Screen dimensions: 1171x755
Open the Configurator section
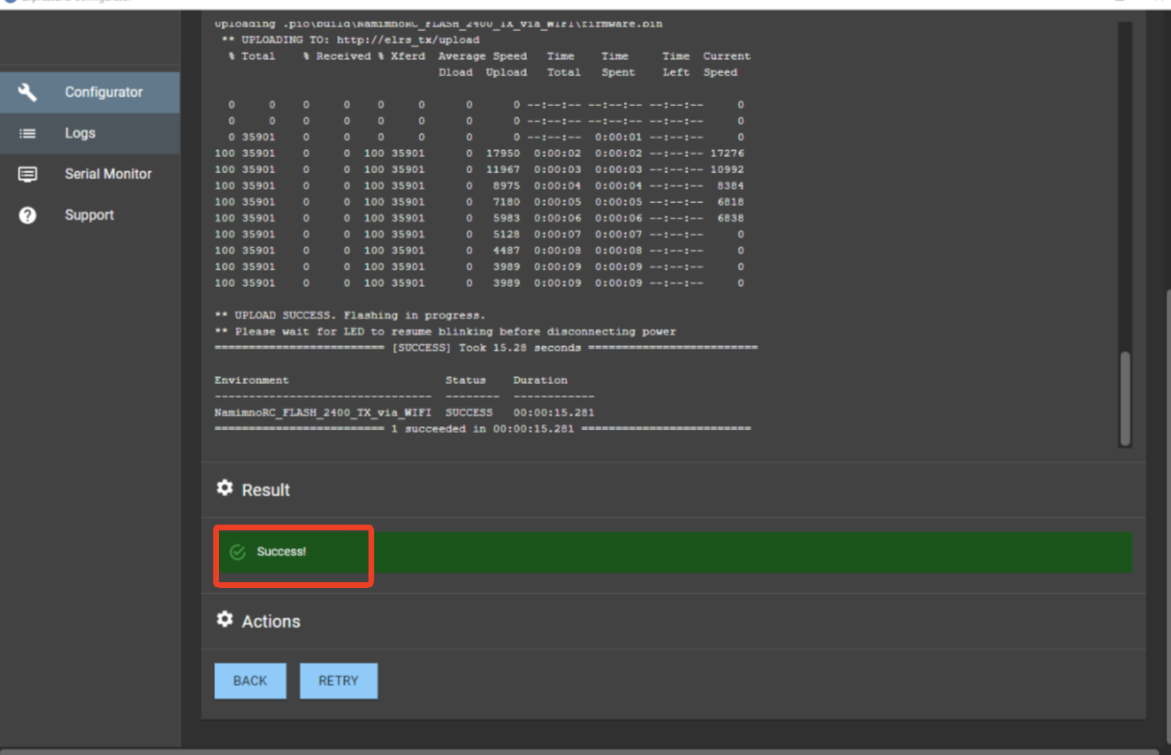pyautogui.click(x=90, y=93)
